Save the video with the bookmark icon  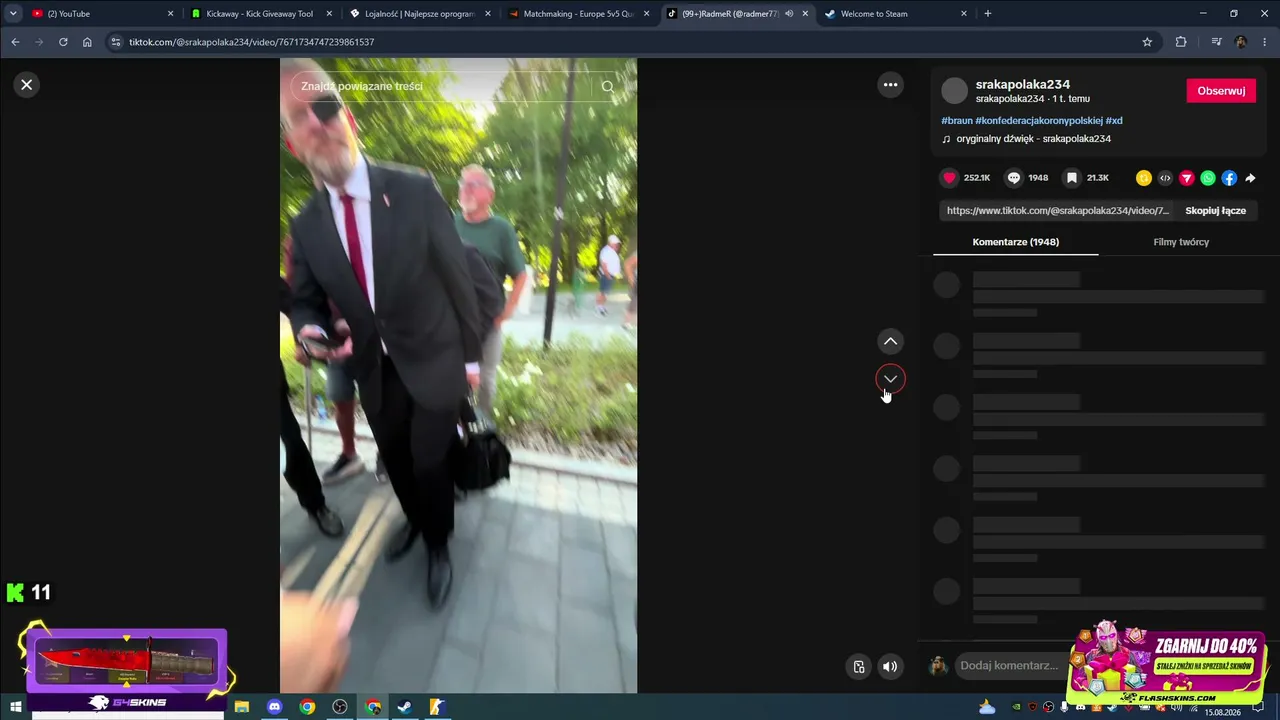(x=1072, y=178)
